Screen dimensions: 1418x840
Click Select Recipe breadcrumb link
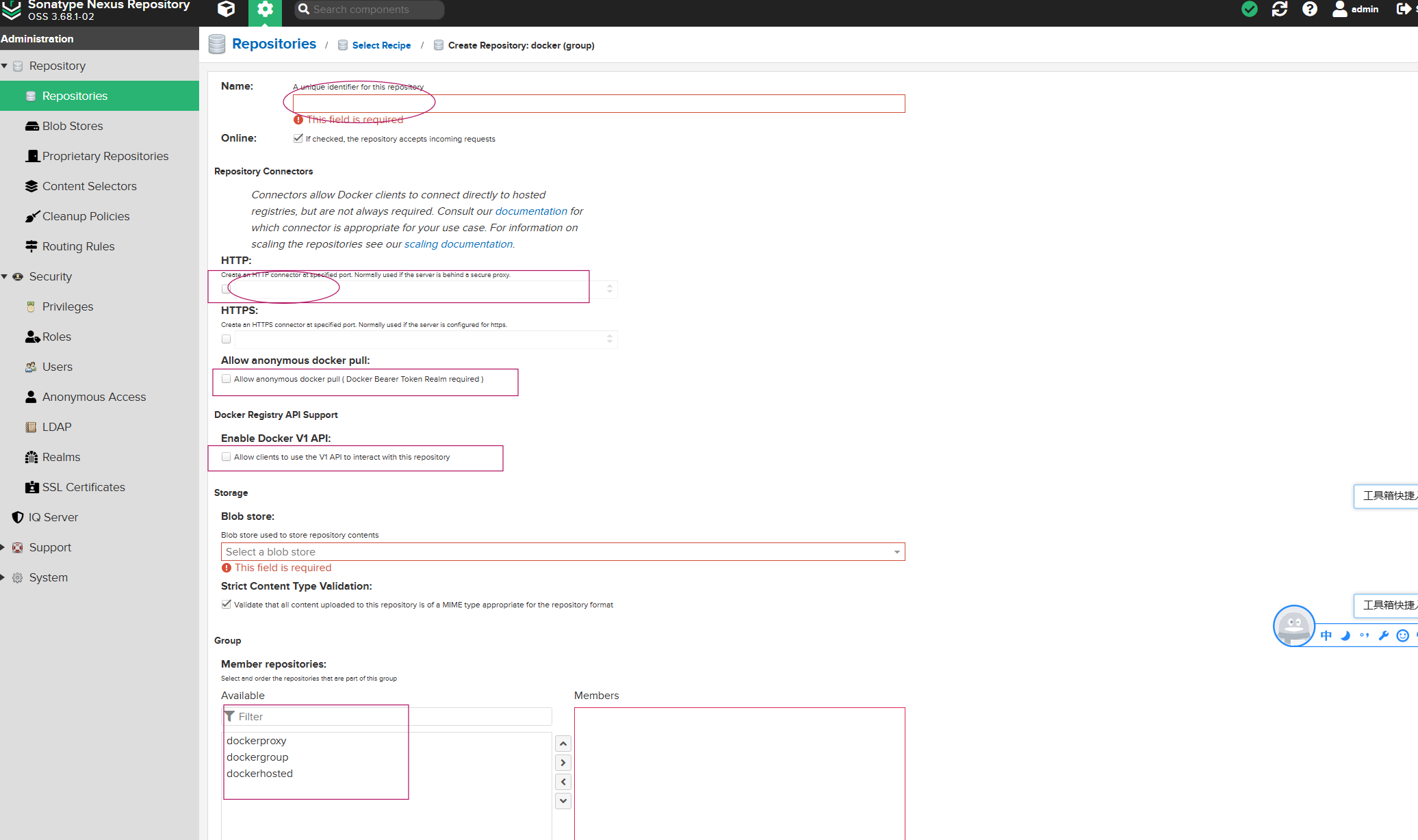[381, 45]
